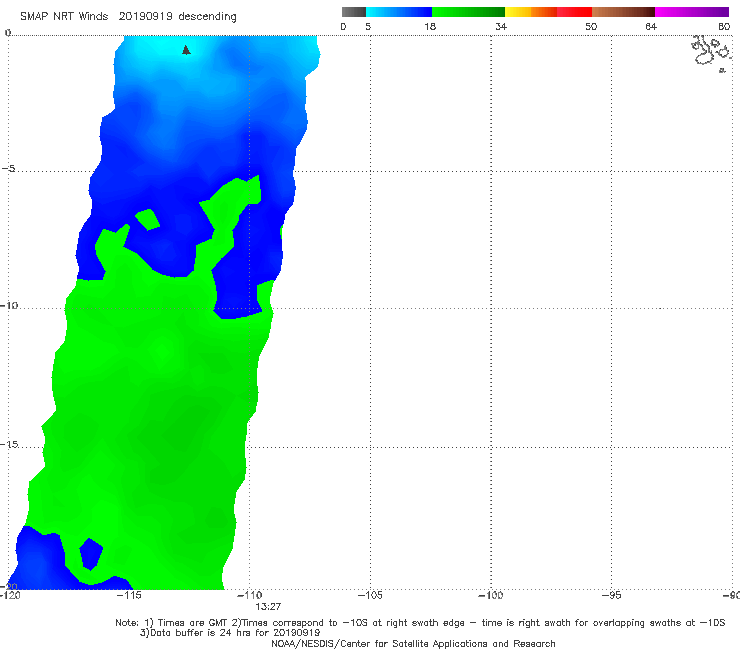Click the yellow-orange segment of the color bar
Screen dimensions: 740x650
531,12
